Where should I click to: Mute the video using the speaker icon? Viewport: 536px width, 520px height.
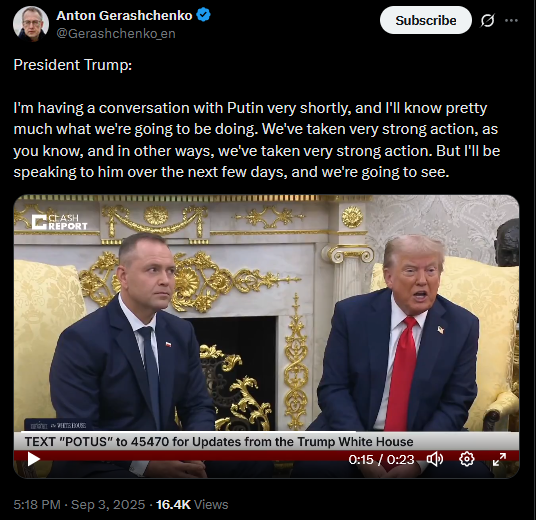point(434,459)
